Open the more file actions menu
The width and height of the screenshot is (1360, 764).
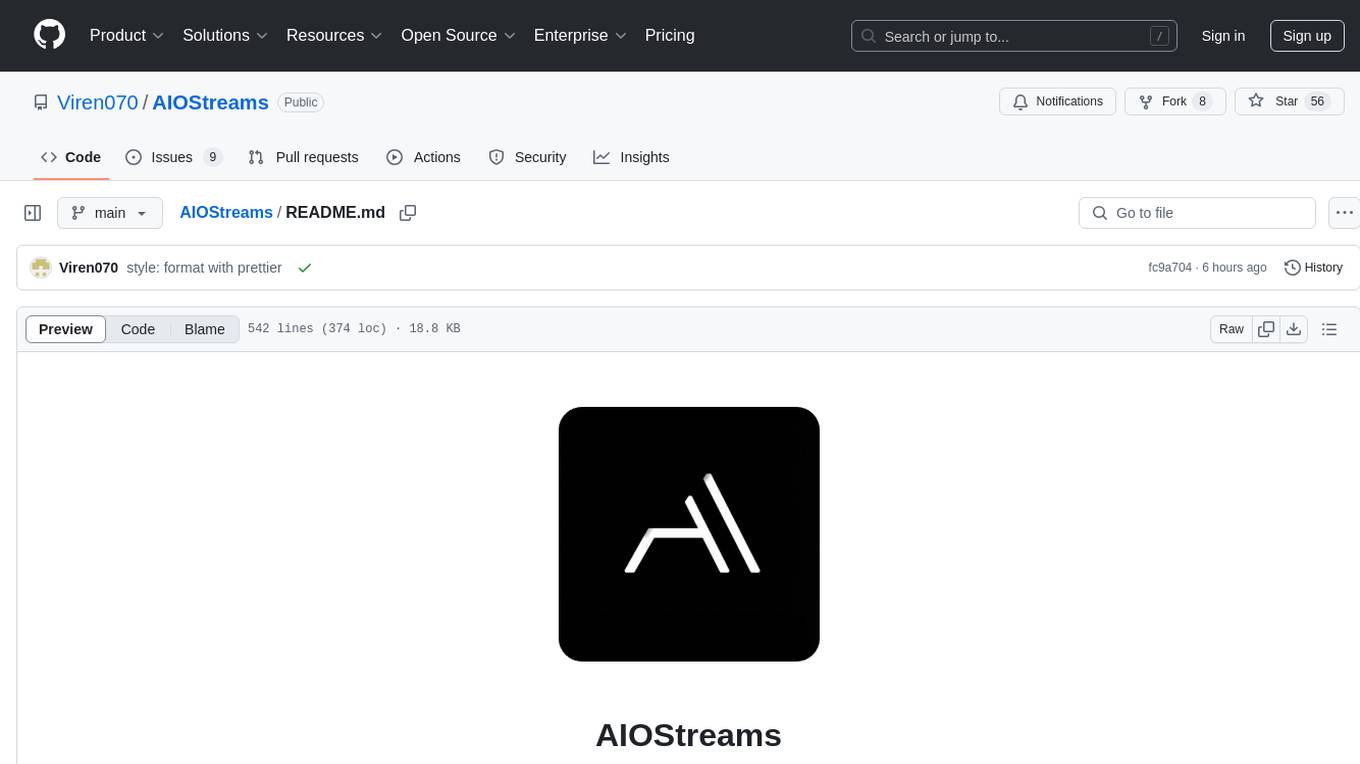click(1344, 213)
